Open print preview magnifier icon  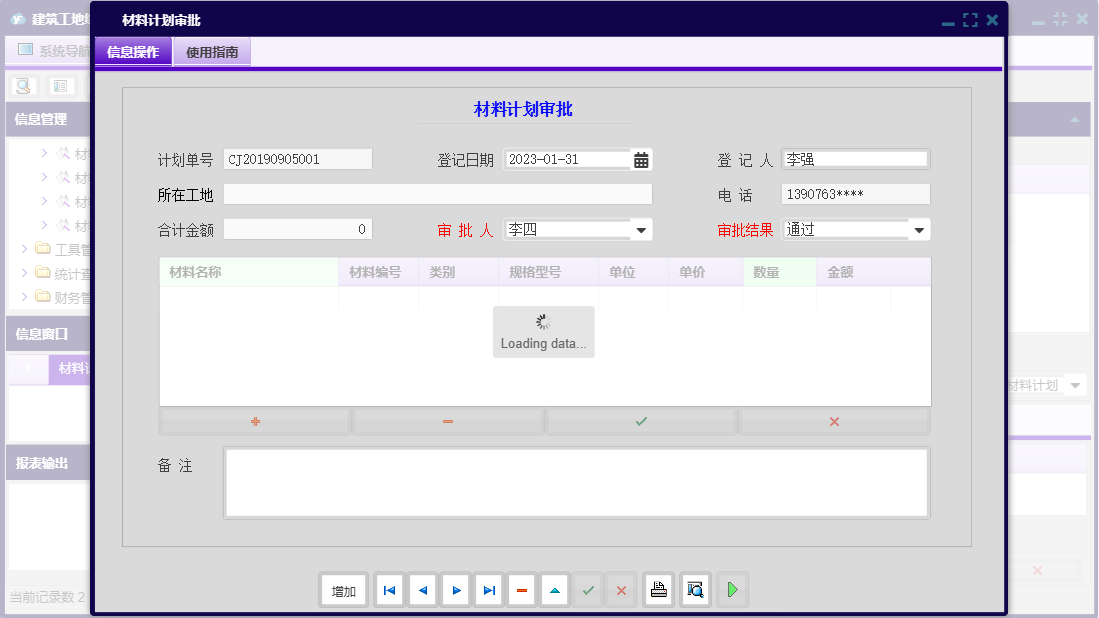pyautogui.click(x=695, y=590)
